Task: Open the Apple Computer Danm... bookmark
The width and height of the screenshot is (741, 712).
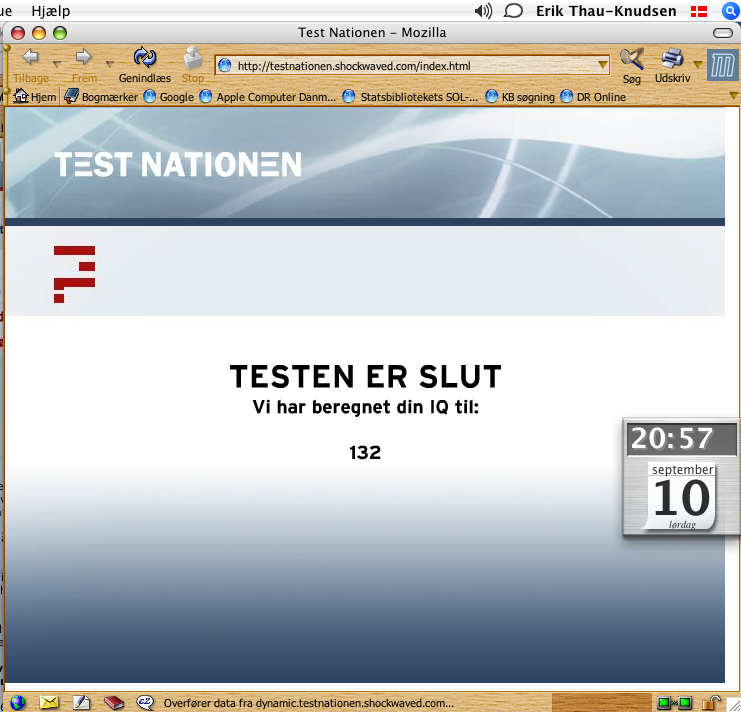Action: pos(268,96)
